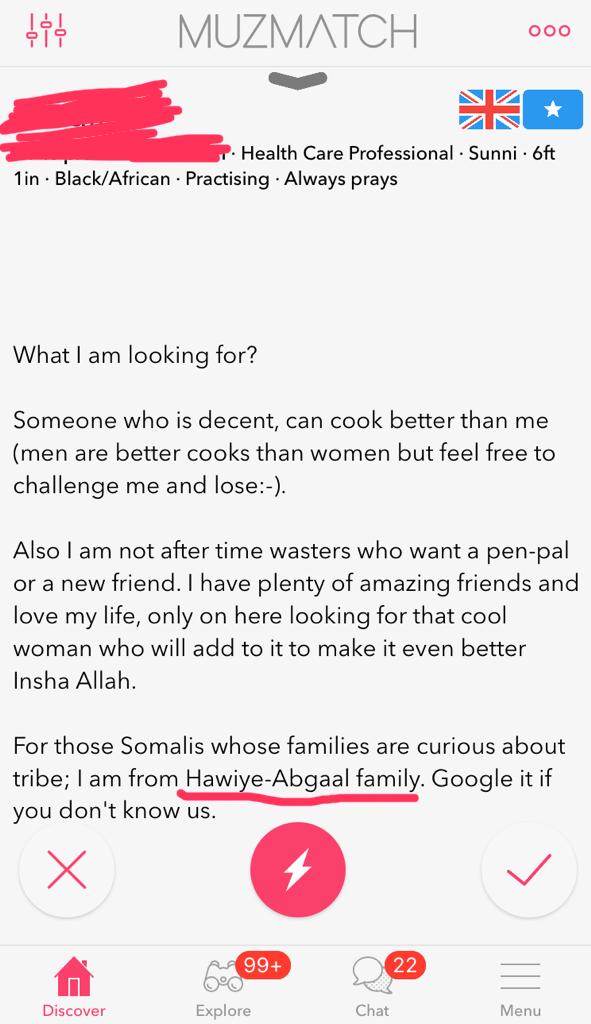Collapse profile using the top chevron handle
This screenshot has height=1024, width=591.
(298, 79)
